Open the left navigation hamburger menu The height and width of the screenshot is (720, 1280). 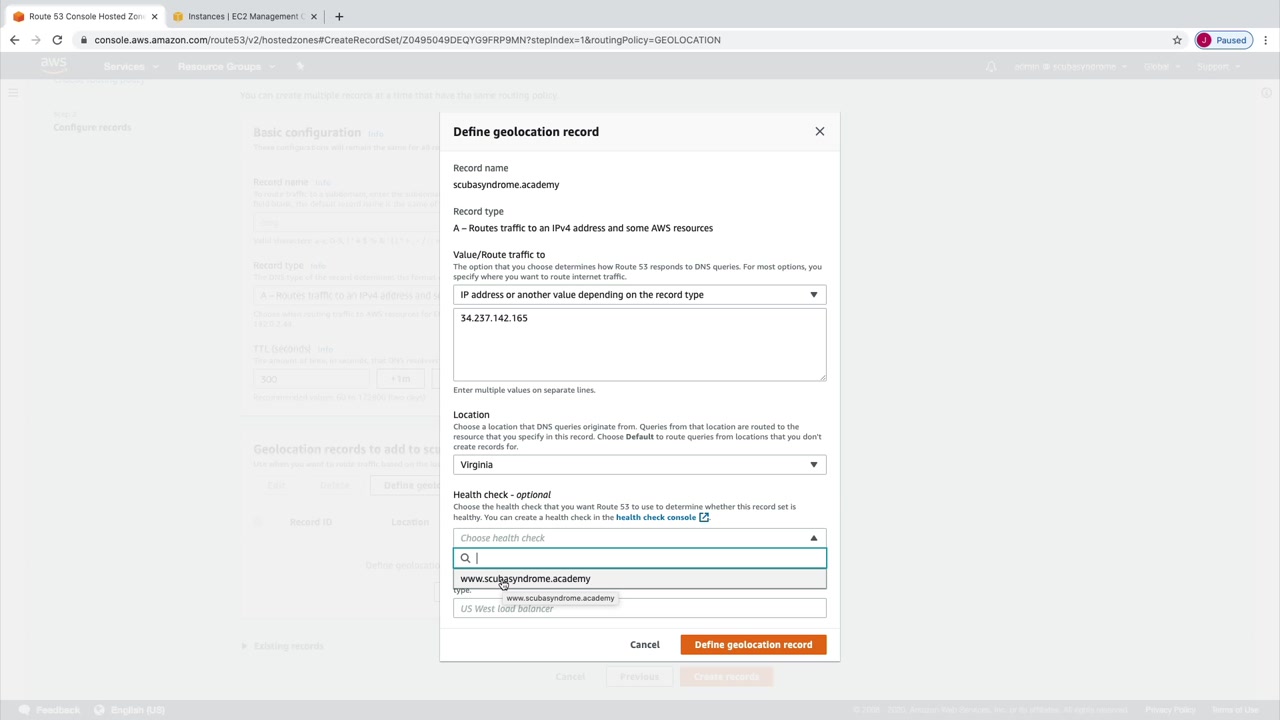tap(13, 93)
